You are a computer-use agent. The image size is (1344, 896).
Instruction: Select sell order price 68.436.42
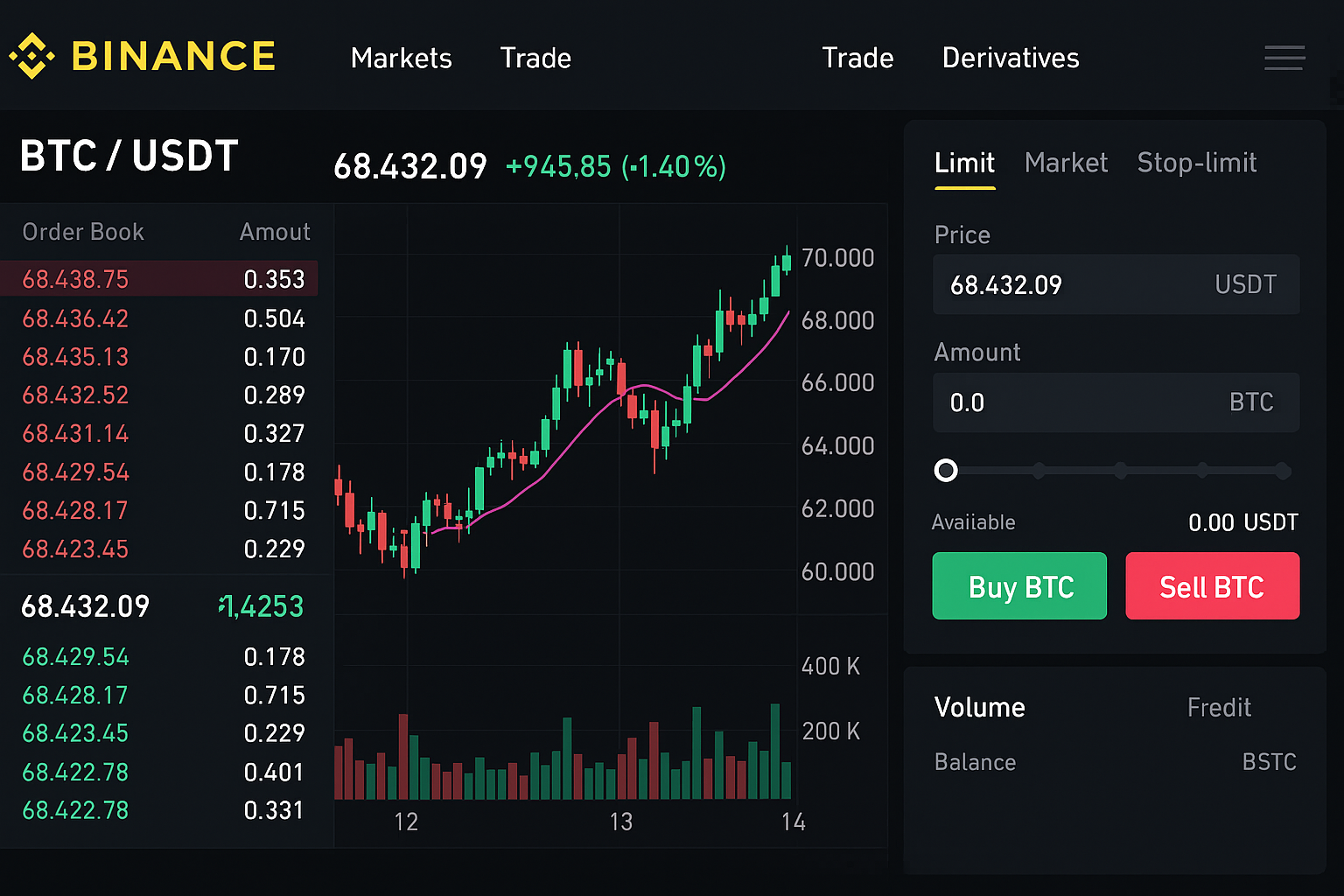[75, 318]
